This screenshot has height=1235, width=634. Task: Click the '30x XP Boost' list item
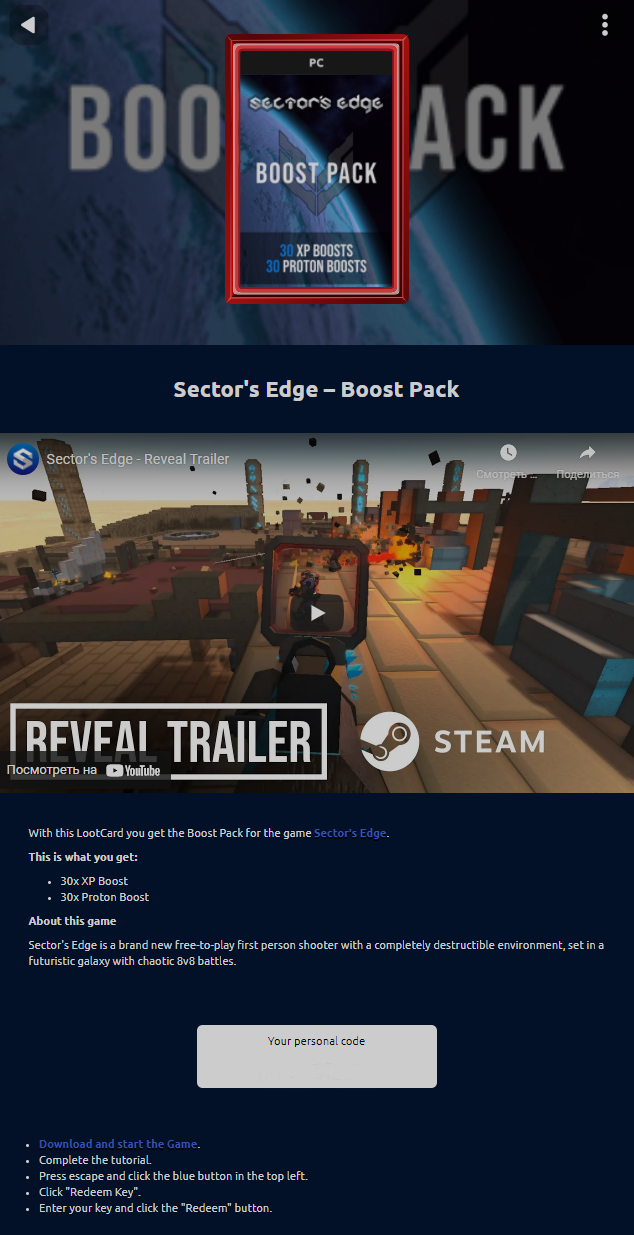(94, 881)
